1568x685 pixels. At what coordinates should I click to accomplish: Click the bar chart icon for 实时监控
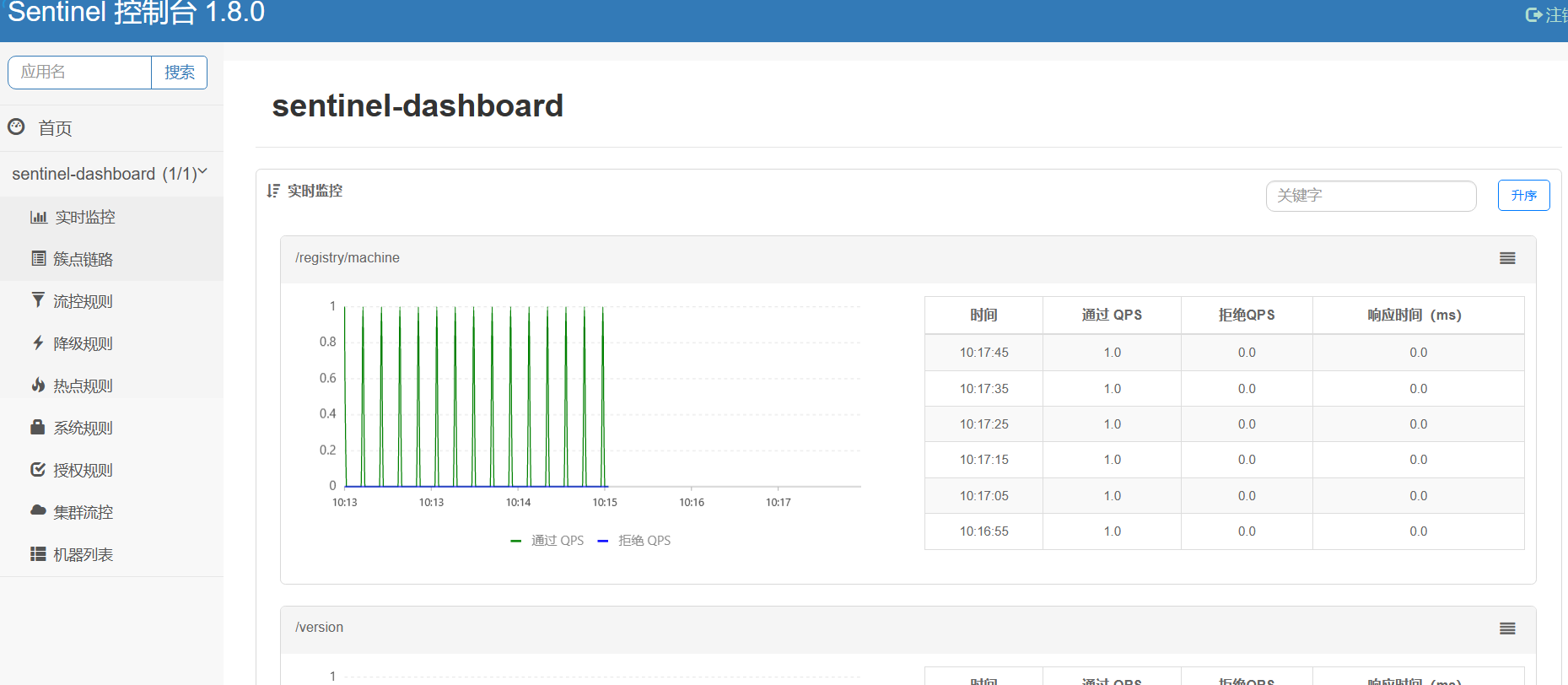coord(38,217)
